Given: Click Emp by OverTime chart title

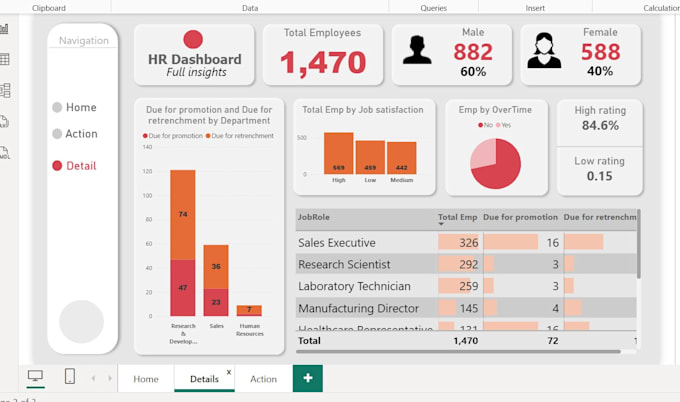Looking at the screenshot, I should click(x=495, y=110).
